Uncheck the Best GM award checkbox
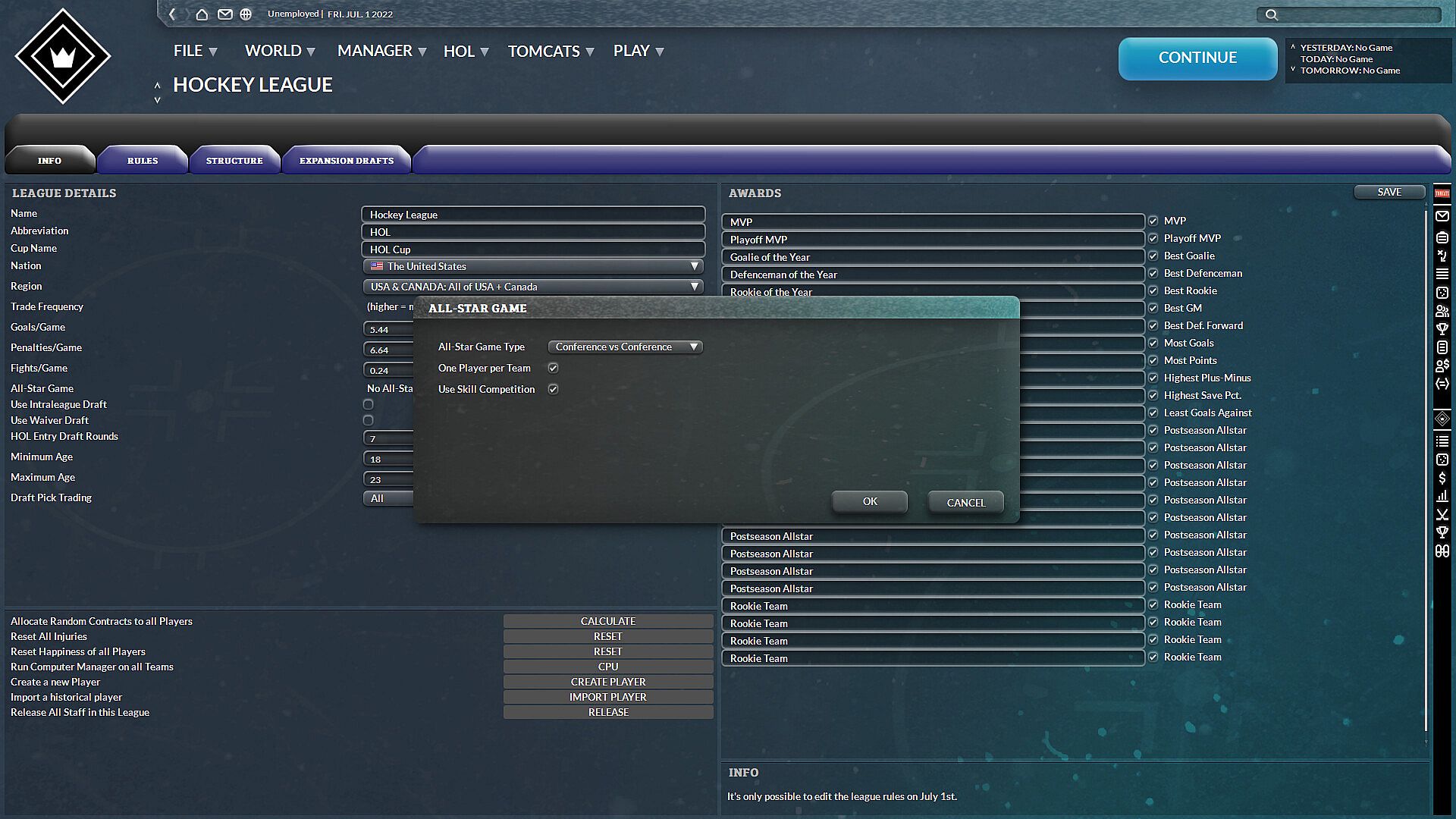 (1153, 309)
